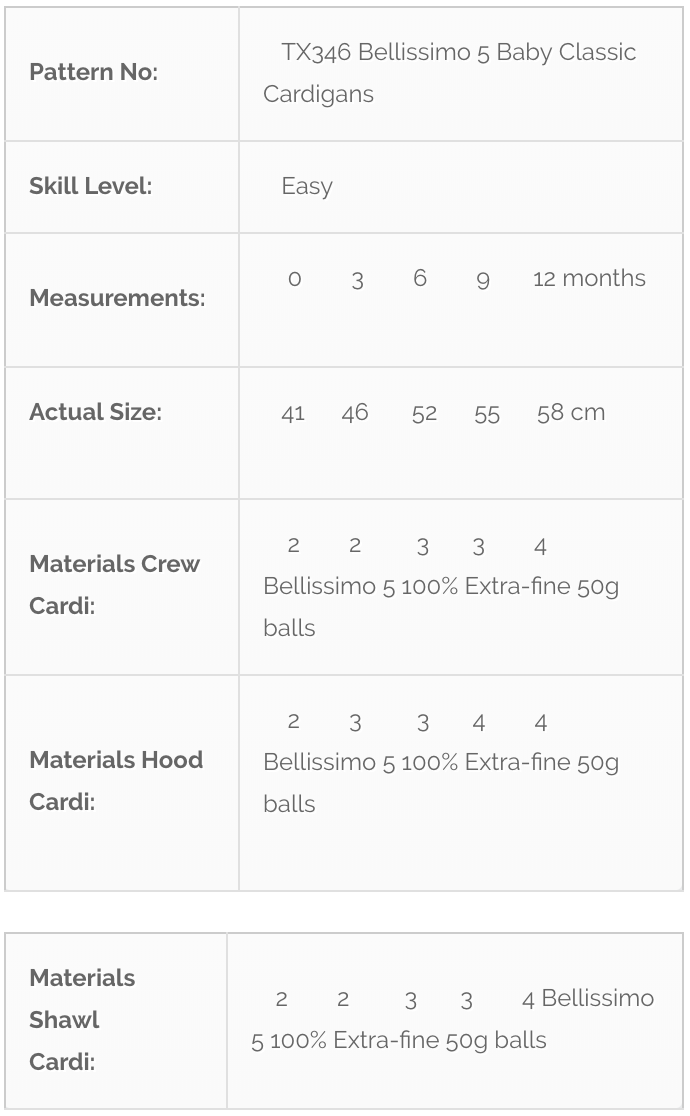The height and width of the screenshot is (1116, 690).
Task: Click the "Pattern No:" label cell
Action: coord(93,72)
